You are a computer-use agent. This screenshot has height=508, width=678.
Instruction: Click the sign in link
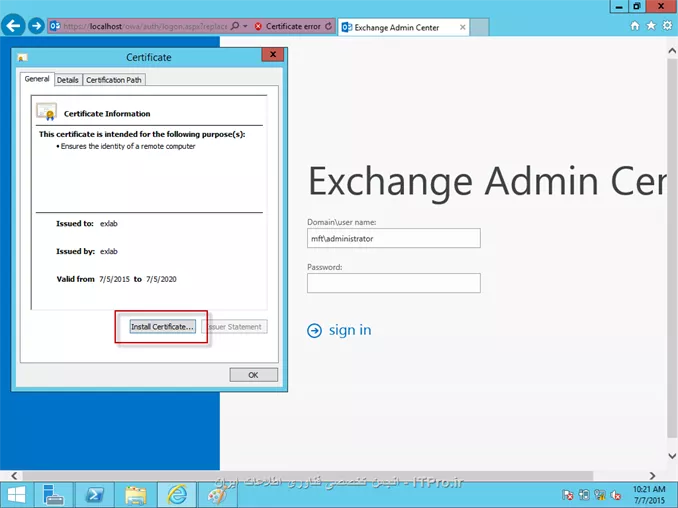point(350,330)
